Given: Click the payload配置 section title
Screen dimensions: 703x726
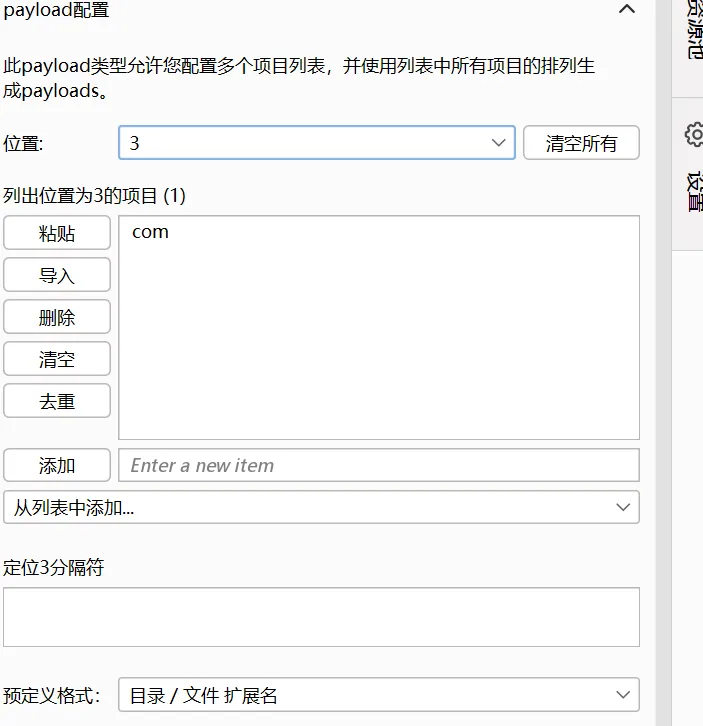Looking at the screenshot, I should point(57,11).
